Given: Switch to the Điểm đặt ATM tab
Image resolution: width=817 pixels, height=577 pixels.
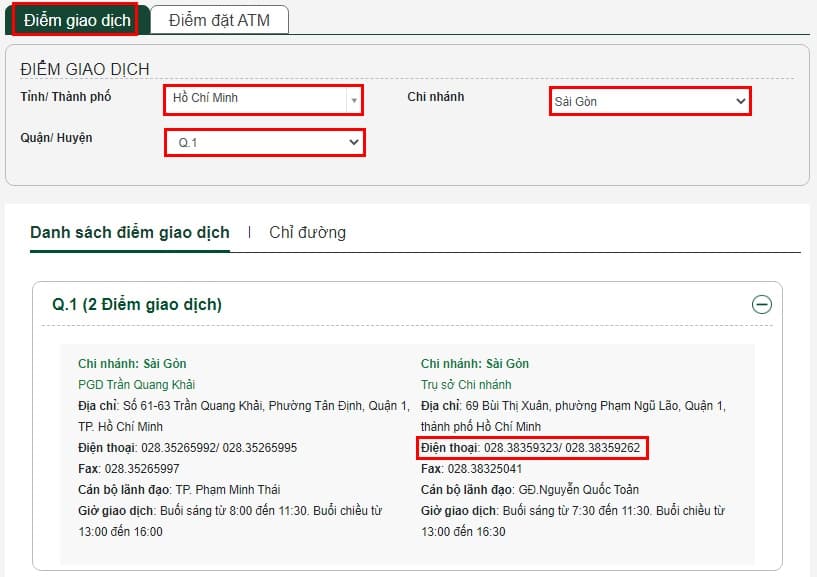Looking at the screenshot, I should [219, 20].
